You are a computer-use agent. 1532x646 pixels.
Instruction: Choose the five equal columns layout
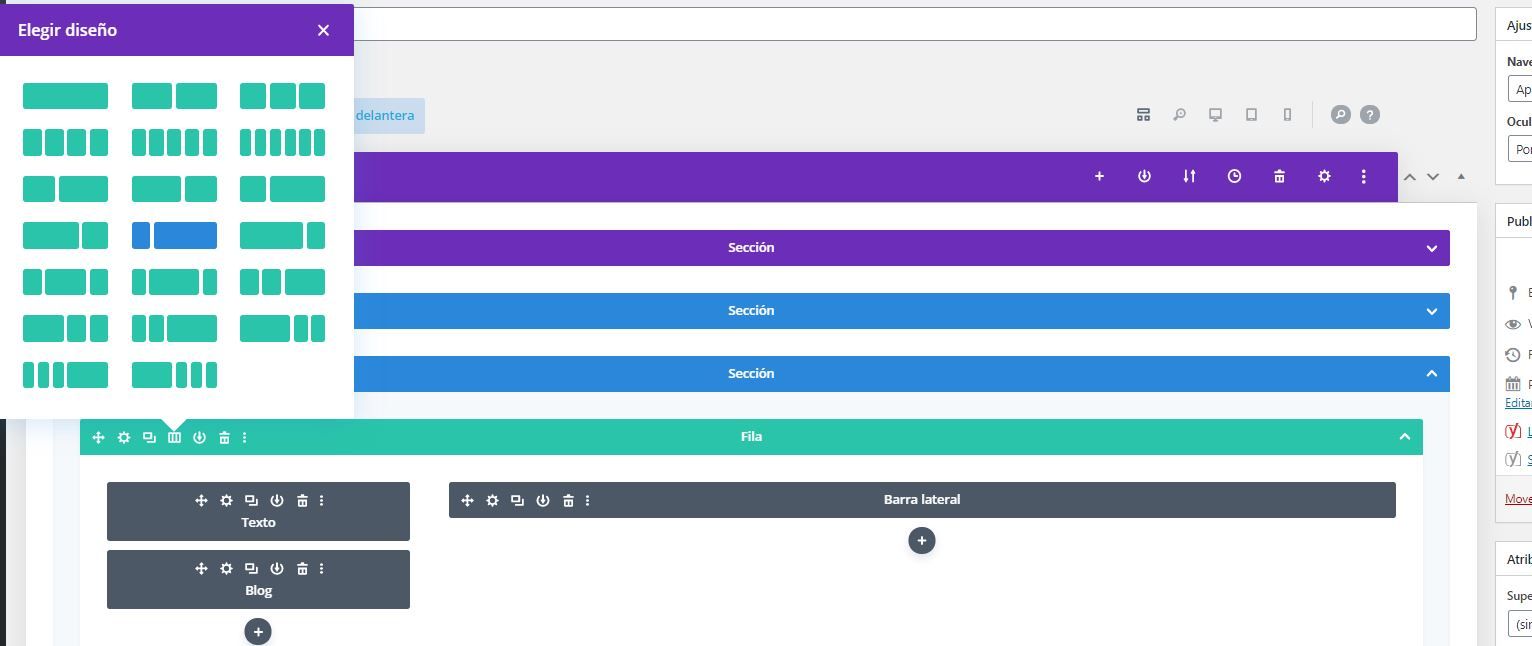174,142
